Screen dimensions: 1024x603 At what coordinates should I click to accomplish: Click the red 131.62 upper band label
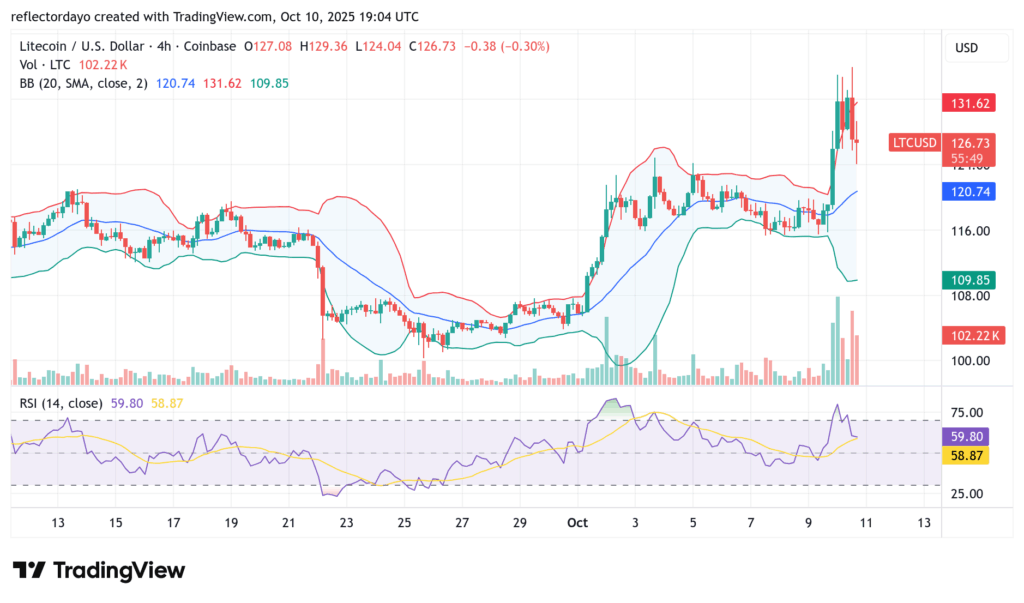pyautogui.click(x=969, y=103)
